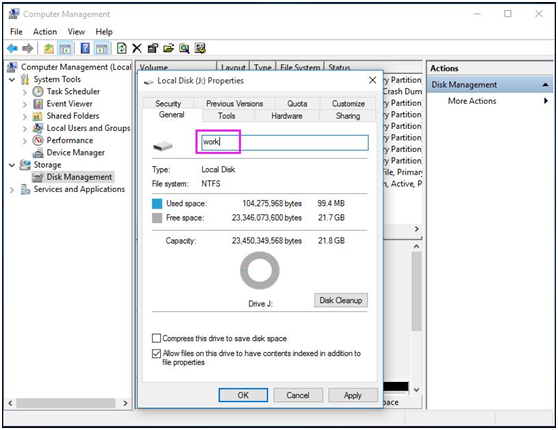
Task: Click the Services and Applications icon
Action: (x=25, y=189)
